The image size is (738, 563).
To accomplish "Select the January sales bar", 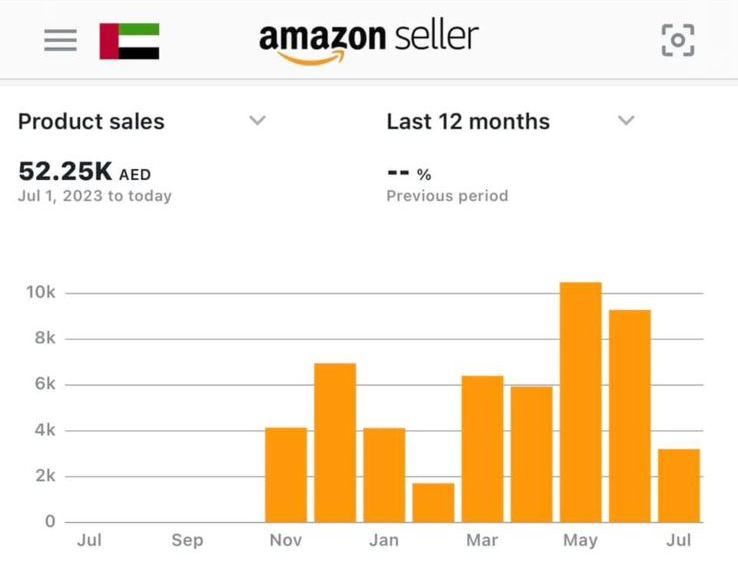I will (x=385, y=475).
